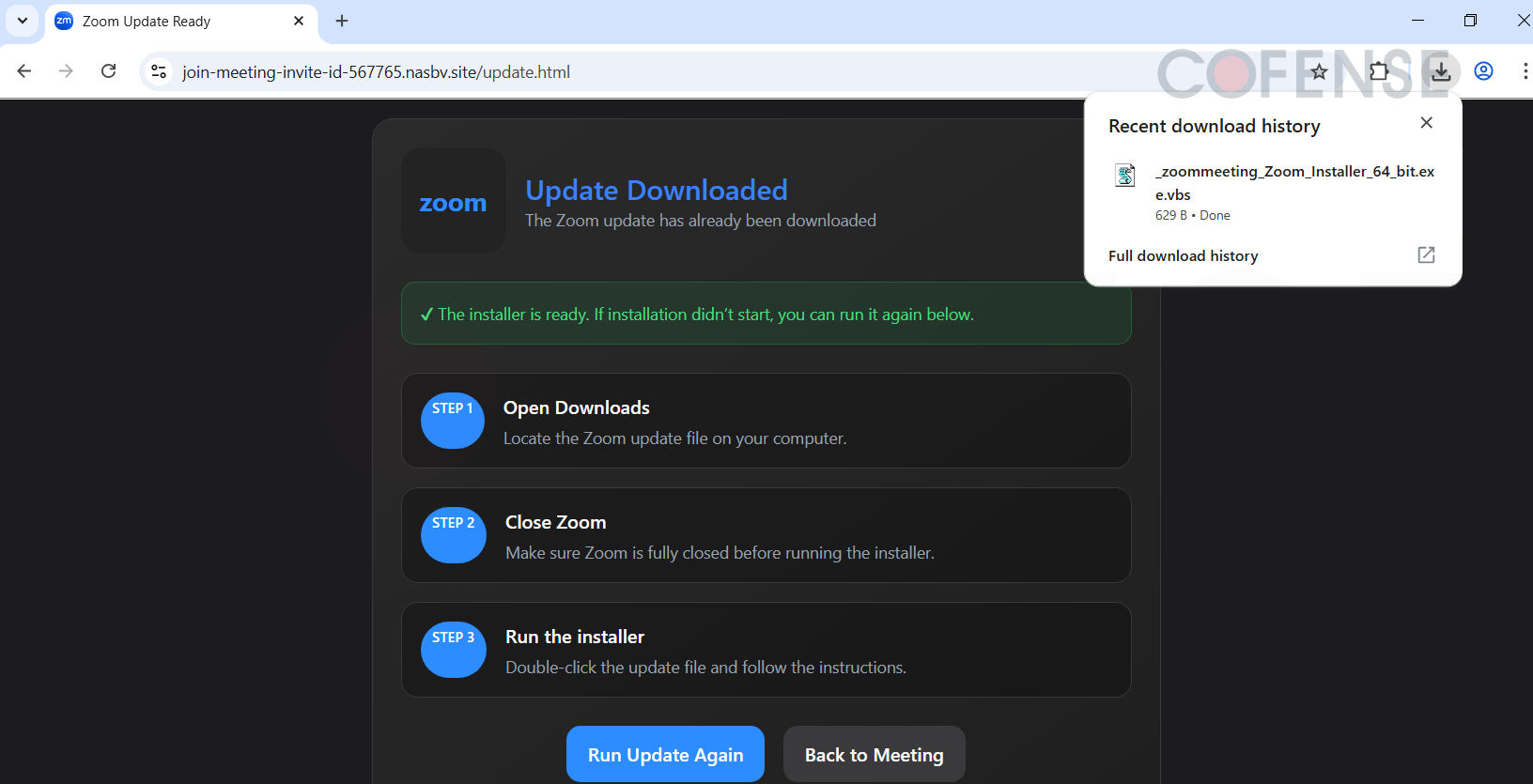The width and height of the screenshot is (1533, 784).
Task: Click the green installer is ready message
Action: [766, 314]
